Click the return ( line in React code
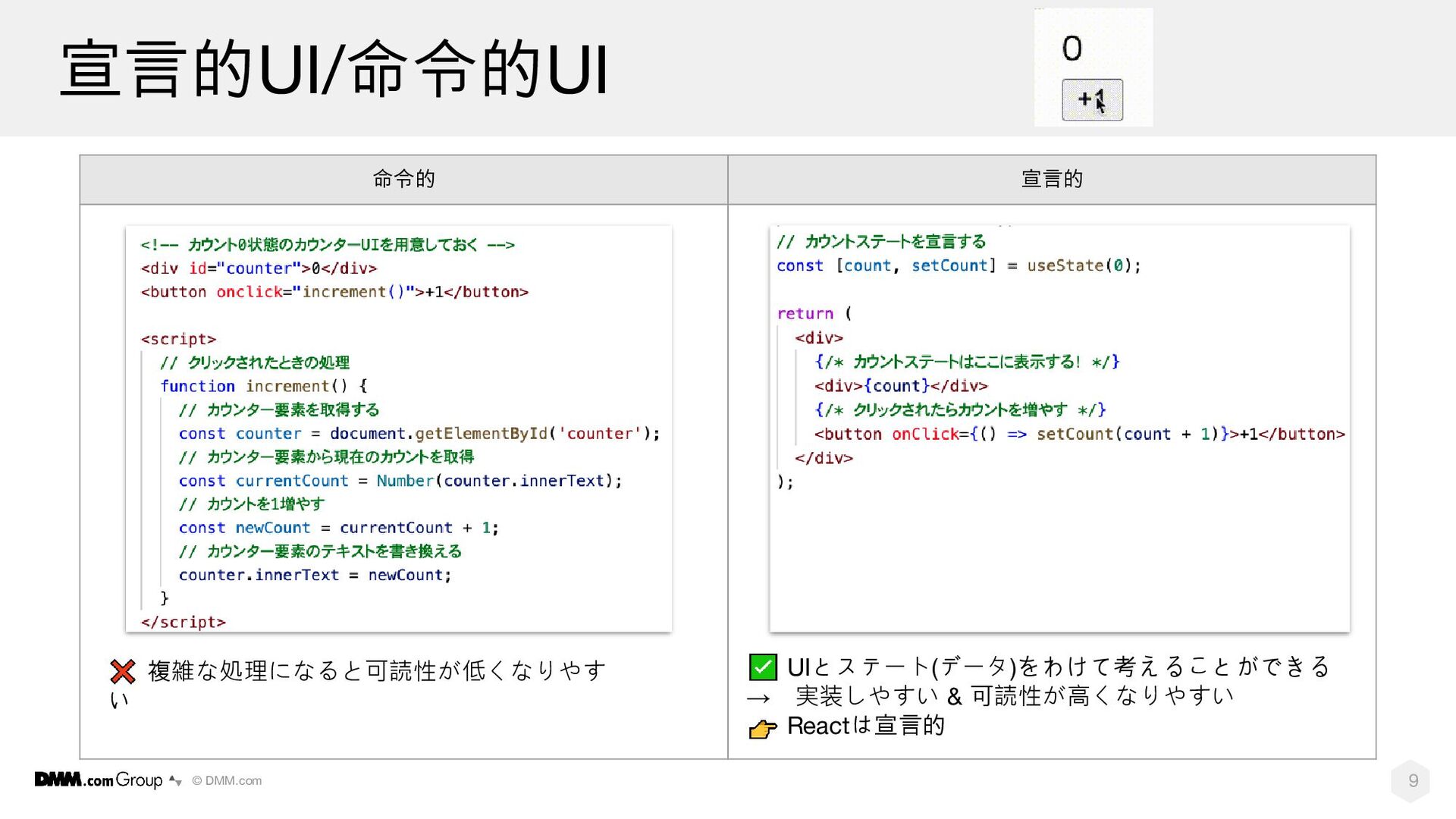This screenshot has width=1456, height=819. click(814, 313)
